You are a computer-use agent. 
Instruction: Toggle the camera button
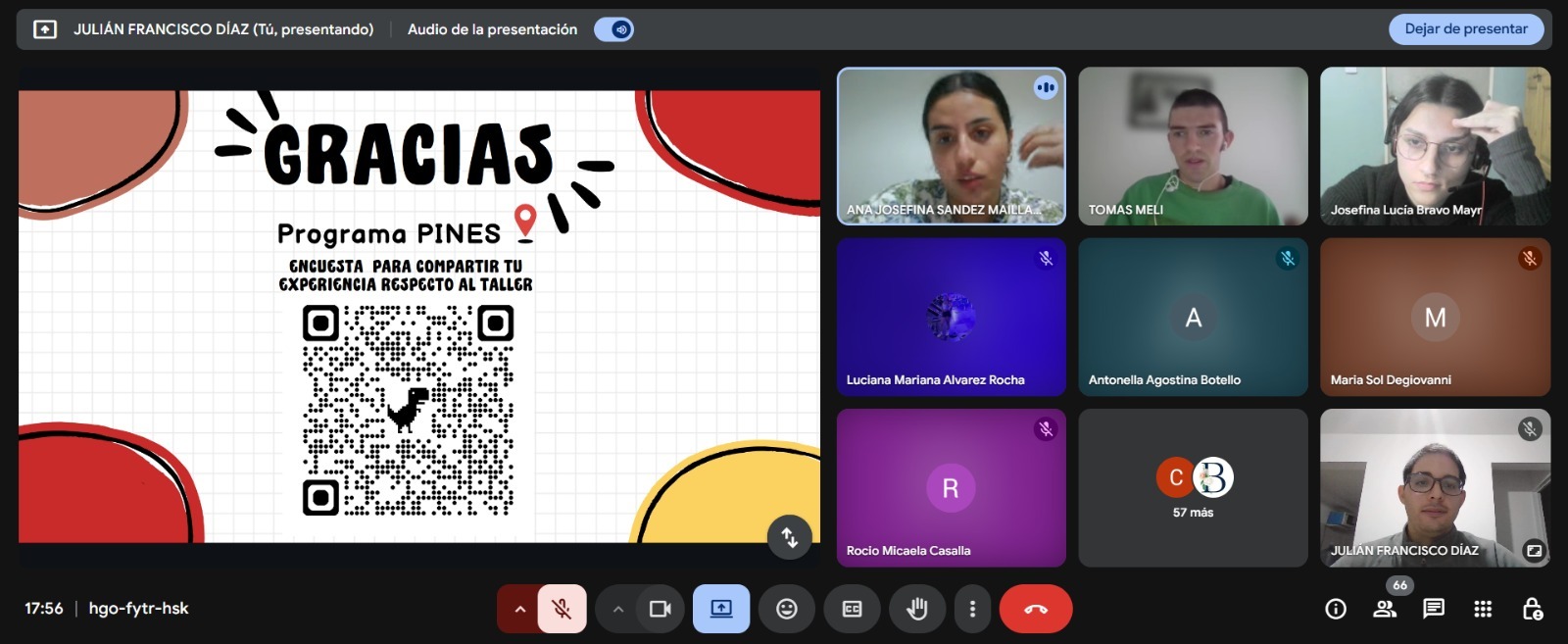[660, 609]
